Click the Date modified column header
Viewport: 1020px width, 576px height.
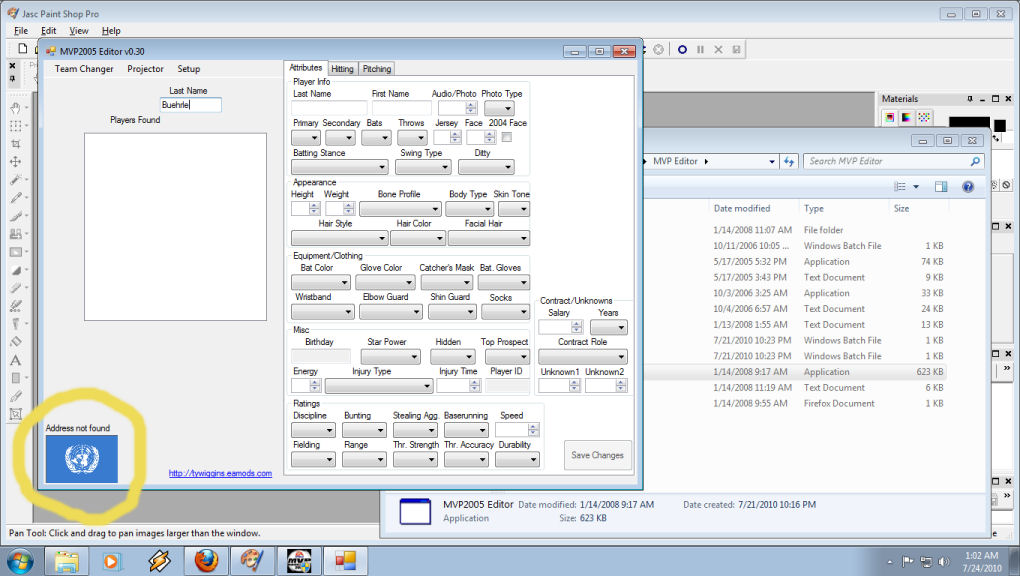[742, 208]
